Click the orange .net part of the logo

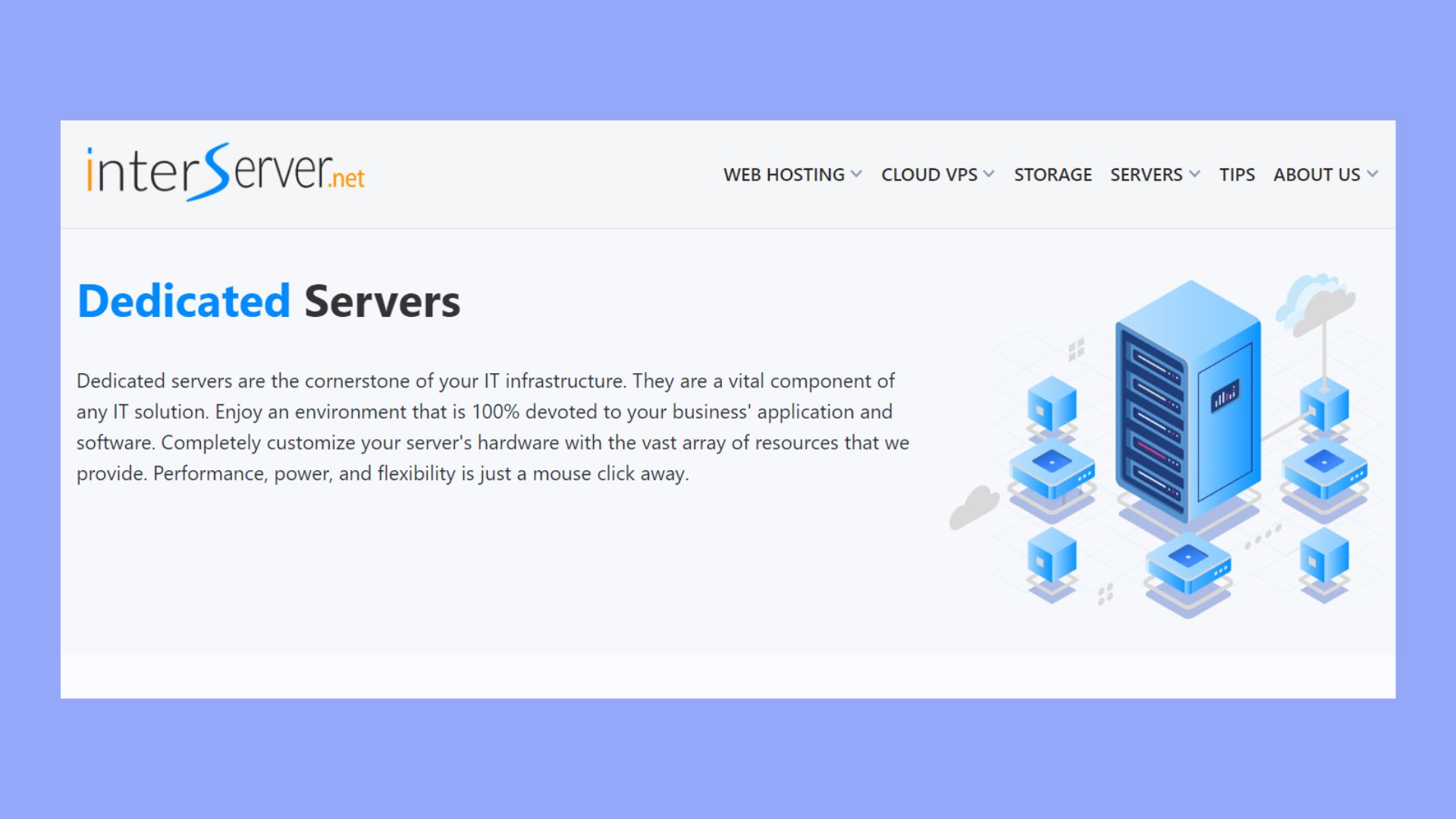click(346, 180)
